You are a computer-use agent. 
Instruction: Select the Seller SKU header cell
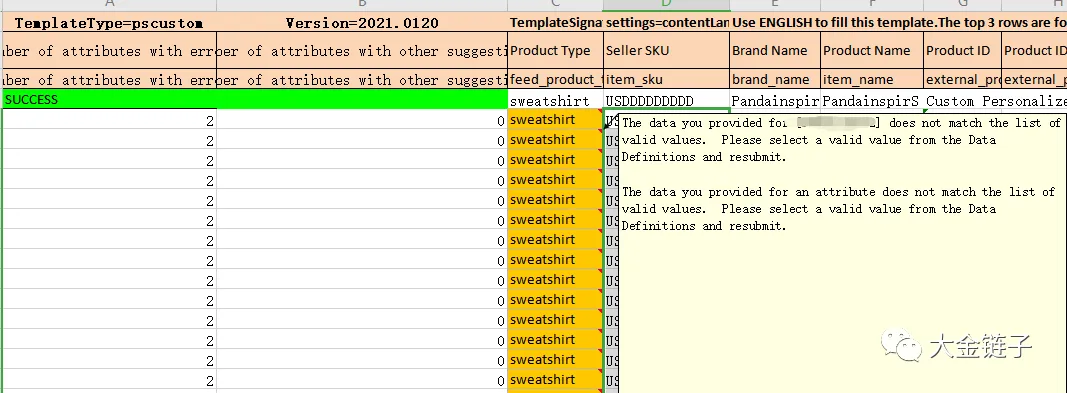click(666, 50)
